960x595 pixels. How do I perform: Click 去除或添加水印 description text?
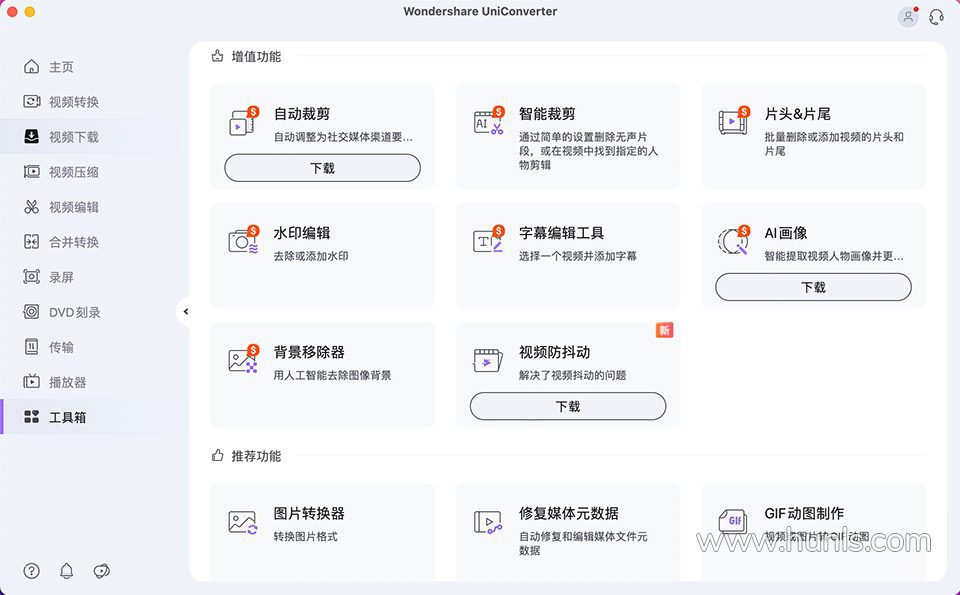click(311, 256)
